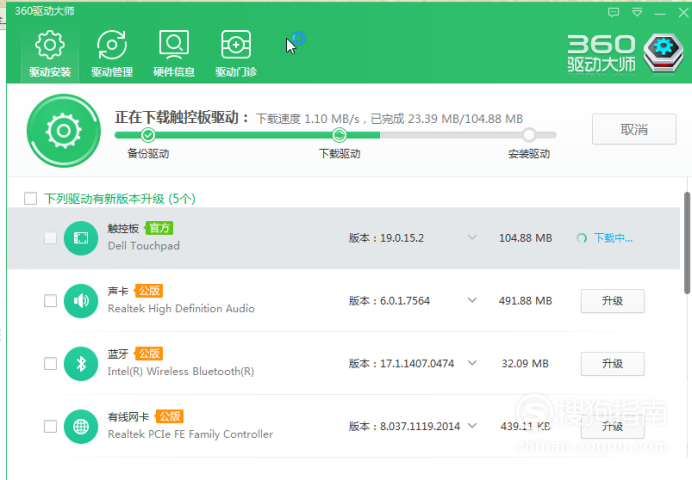The height and width of the screenshot is (480, 692).
Task: Click the spinning icon beside 下载中
Action: click(x=582, y=238)
